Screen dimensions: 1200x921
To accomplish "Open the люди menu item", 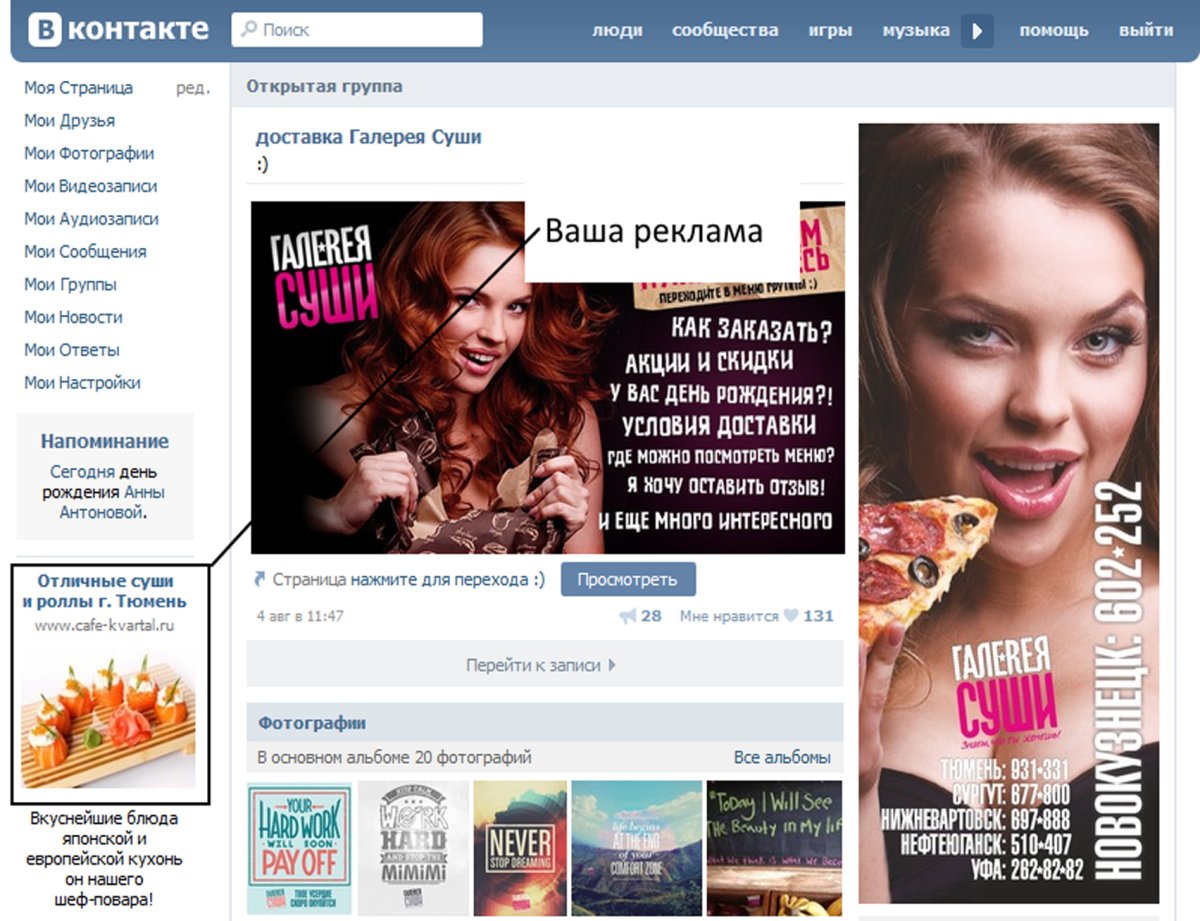I will [617, 30].
